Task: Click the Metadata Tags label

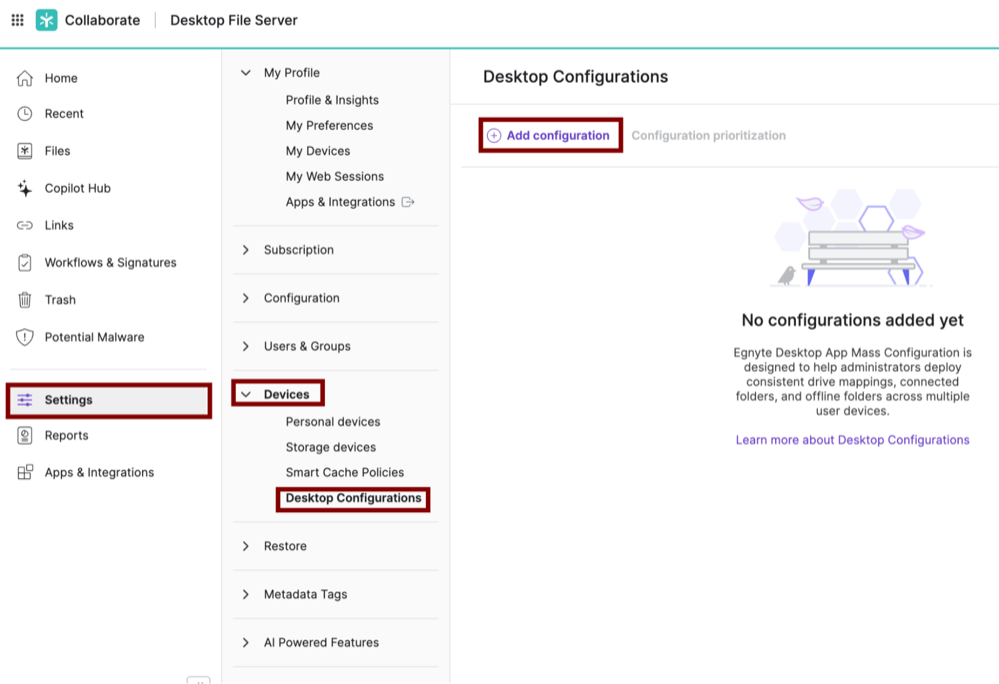Action: point(306,594)
